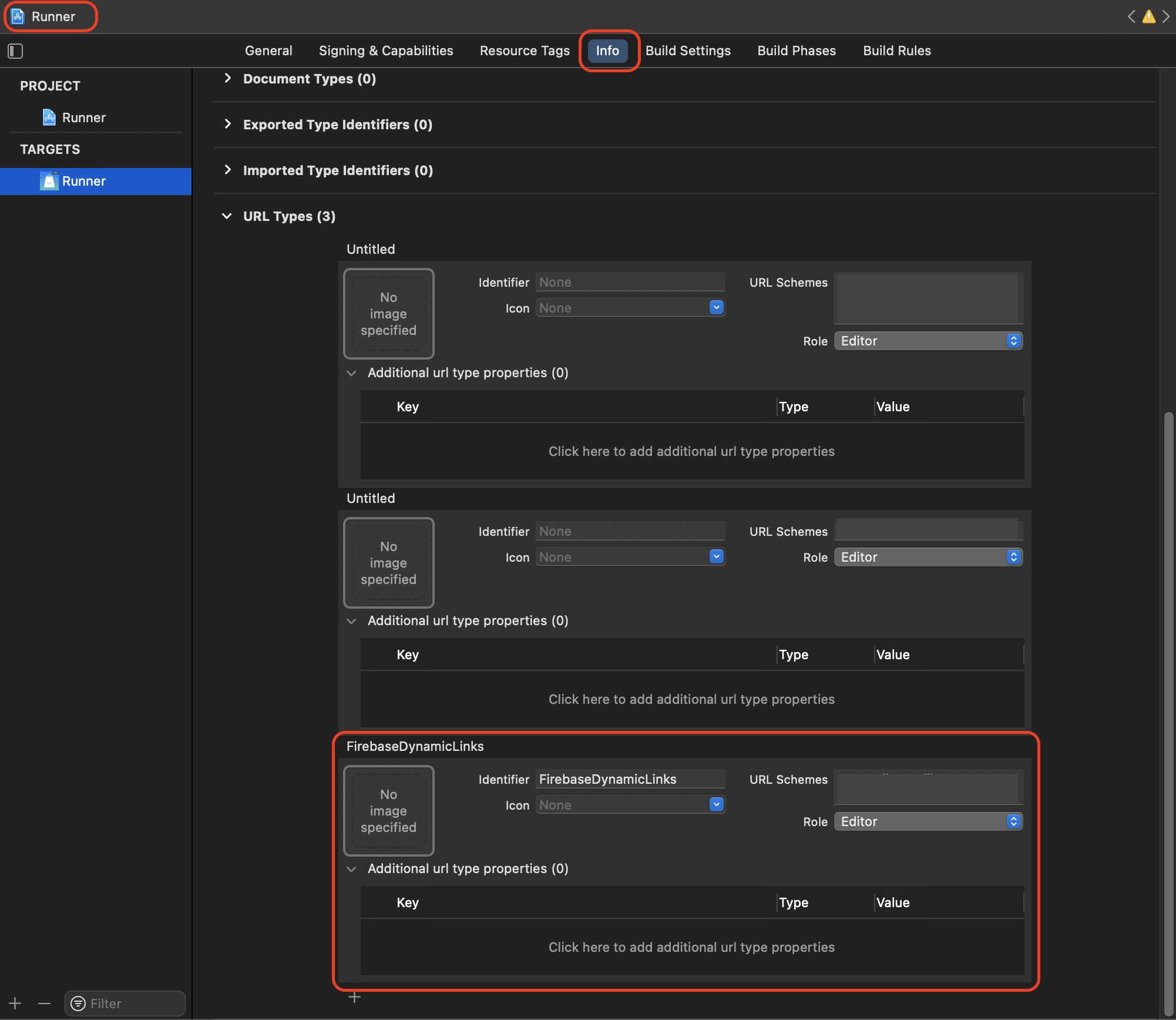Add url type properties to second Untitled
This screenshot has height=1020, width=1176.
pos(692,699)
